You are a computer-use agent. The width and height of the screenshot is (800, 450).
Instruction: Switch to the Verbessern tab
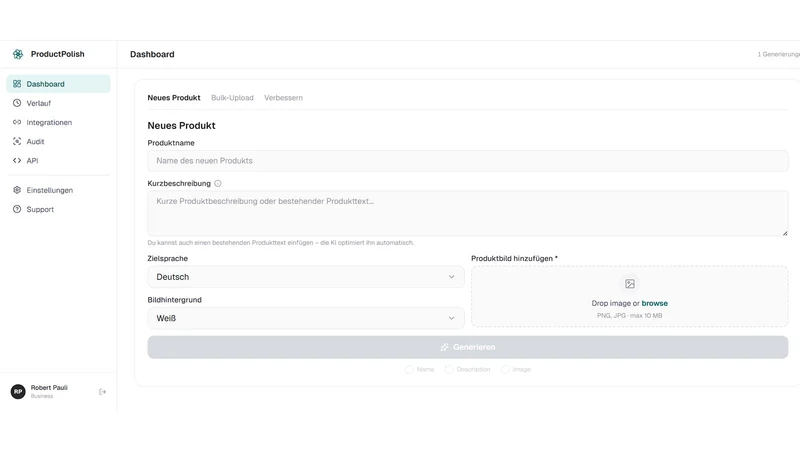pos(283,98)
